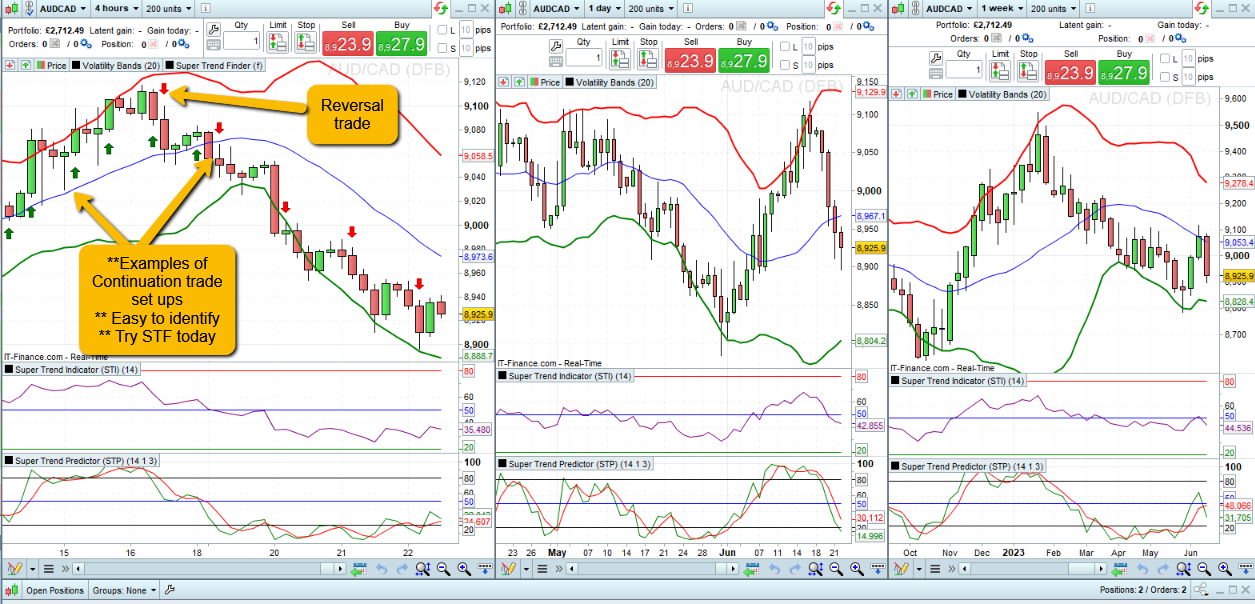Click the Sell 23.9 button in 4 hours chart

348,45
